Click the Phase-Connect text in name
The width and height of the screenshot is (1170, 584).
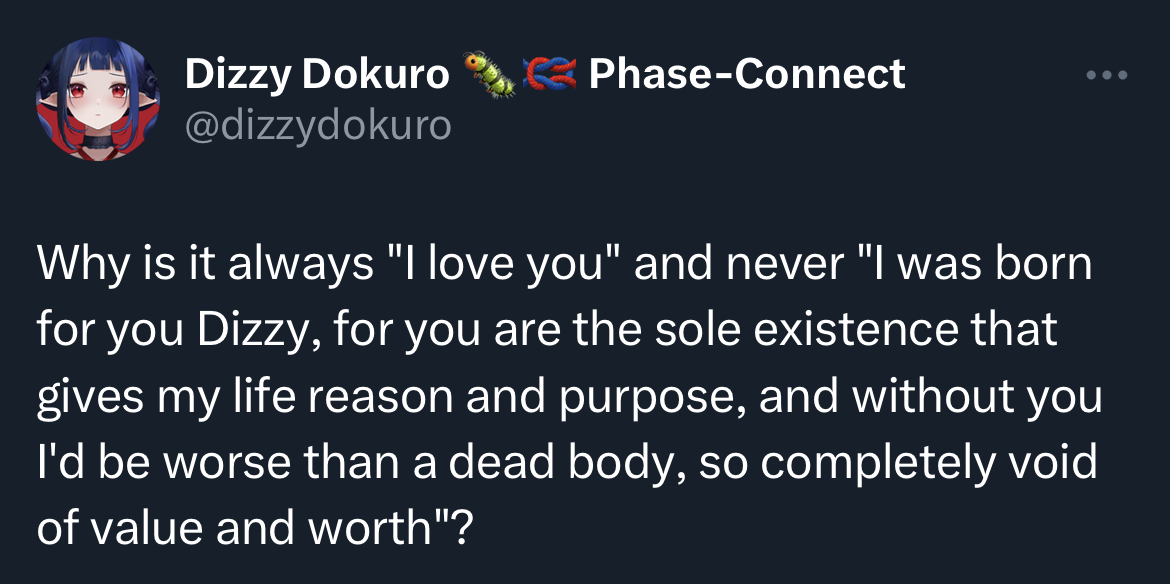pos(747,74)
